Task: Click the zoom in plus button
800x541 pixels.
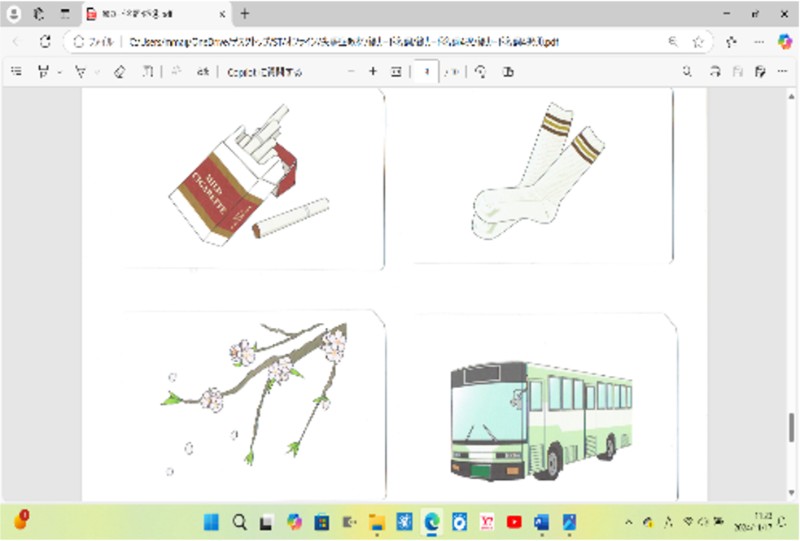Action: pos(373,72)
